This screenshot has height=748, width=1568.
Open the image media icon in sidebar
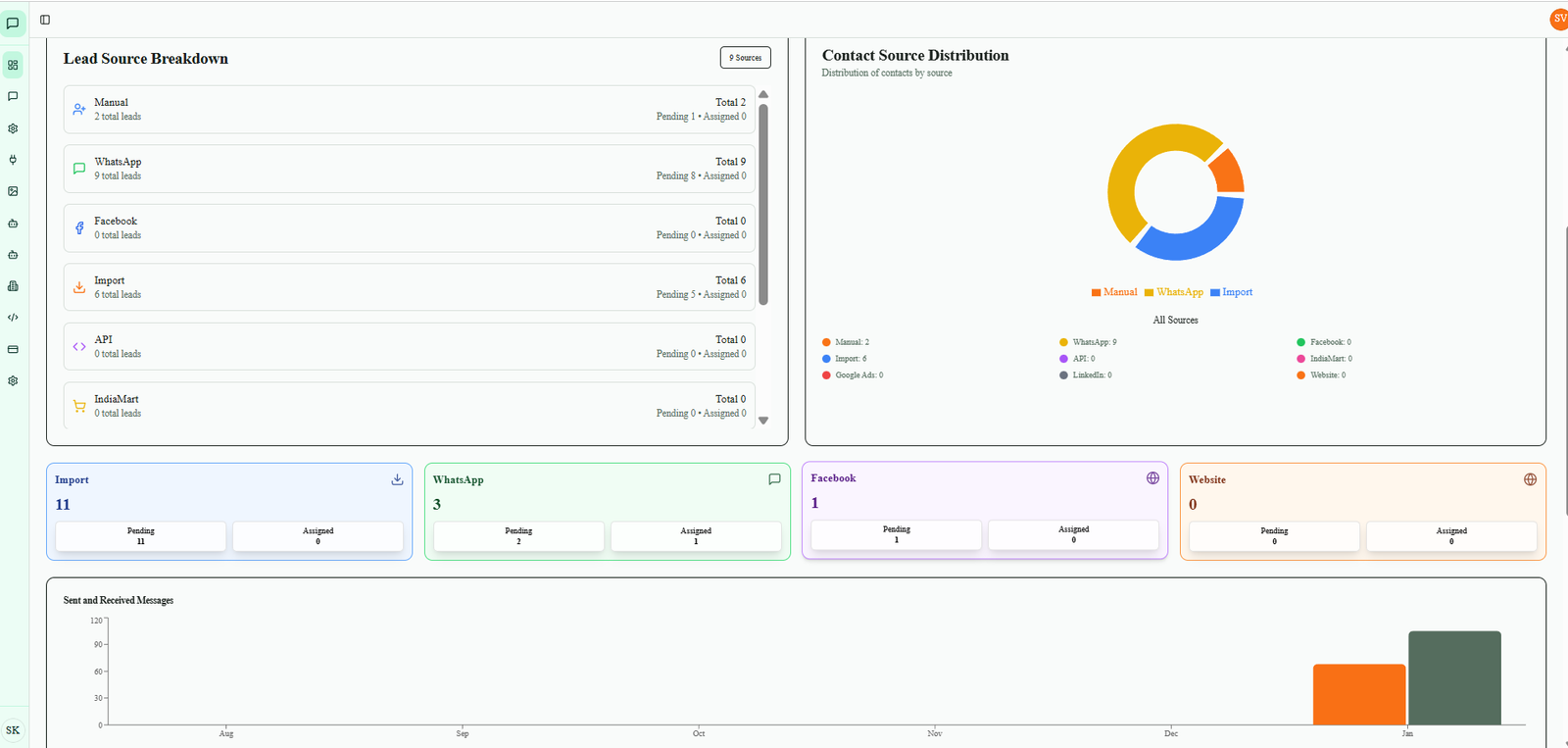point(13,191)
